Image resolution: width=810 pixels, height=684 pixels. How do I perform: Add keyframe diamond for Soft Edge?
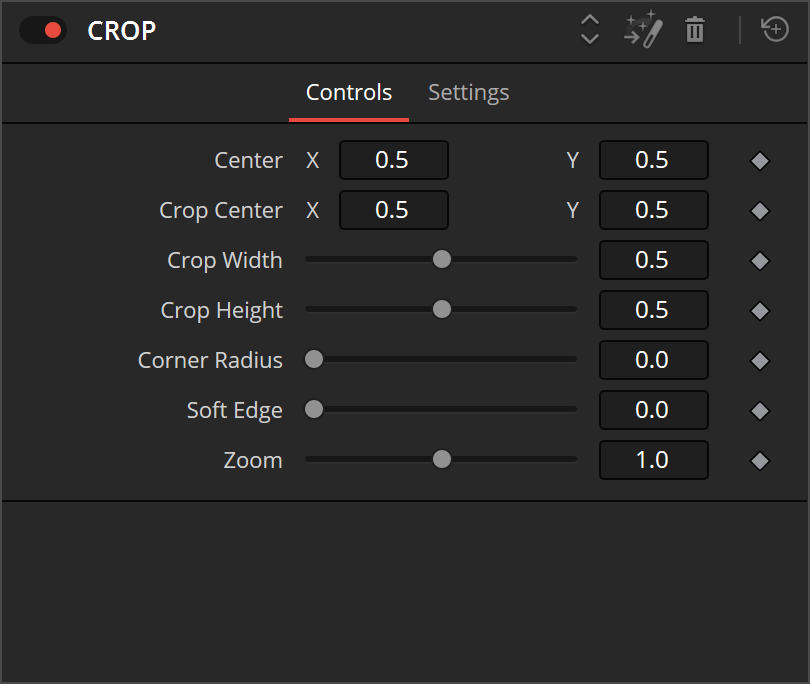tap(760, 410)
